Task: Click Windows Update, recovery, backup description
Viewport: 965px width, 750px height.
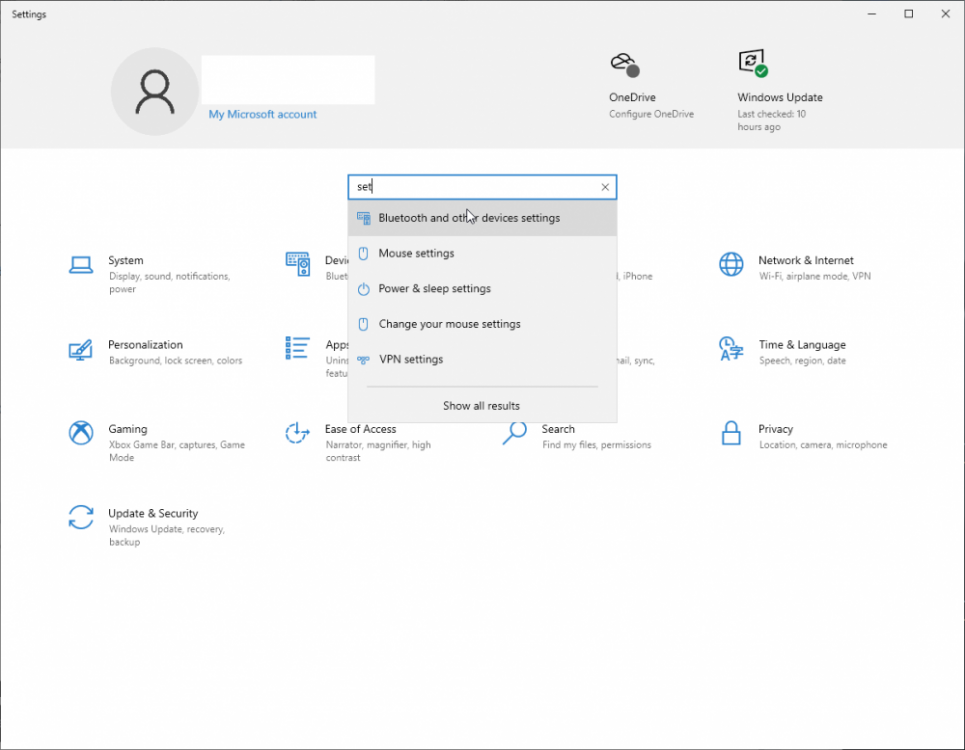Action: pyautogui.click(x=167, y=535)
